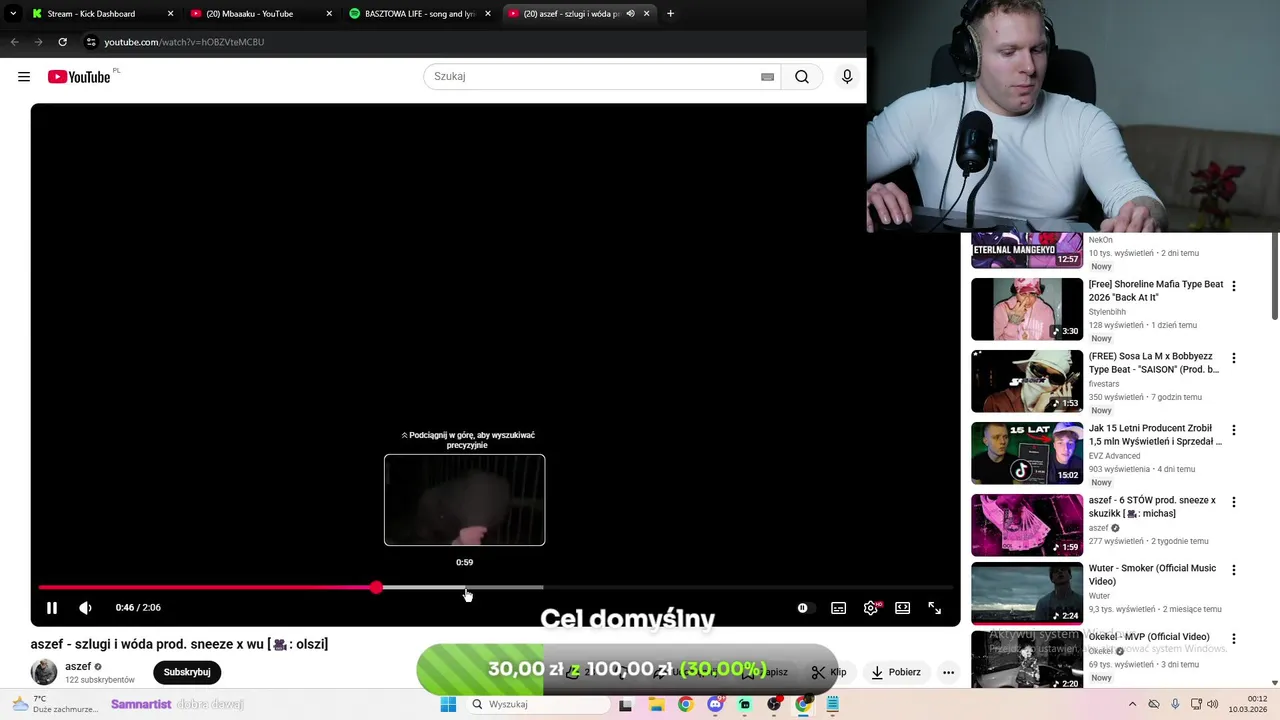Go to the YouTube home logo
Viewport: 1280px width, 720px height.
[x=79, y=77]
